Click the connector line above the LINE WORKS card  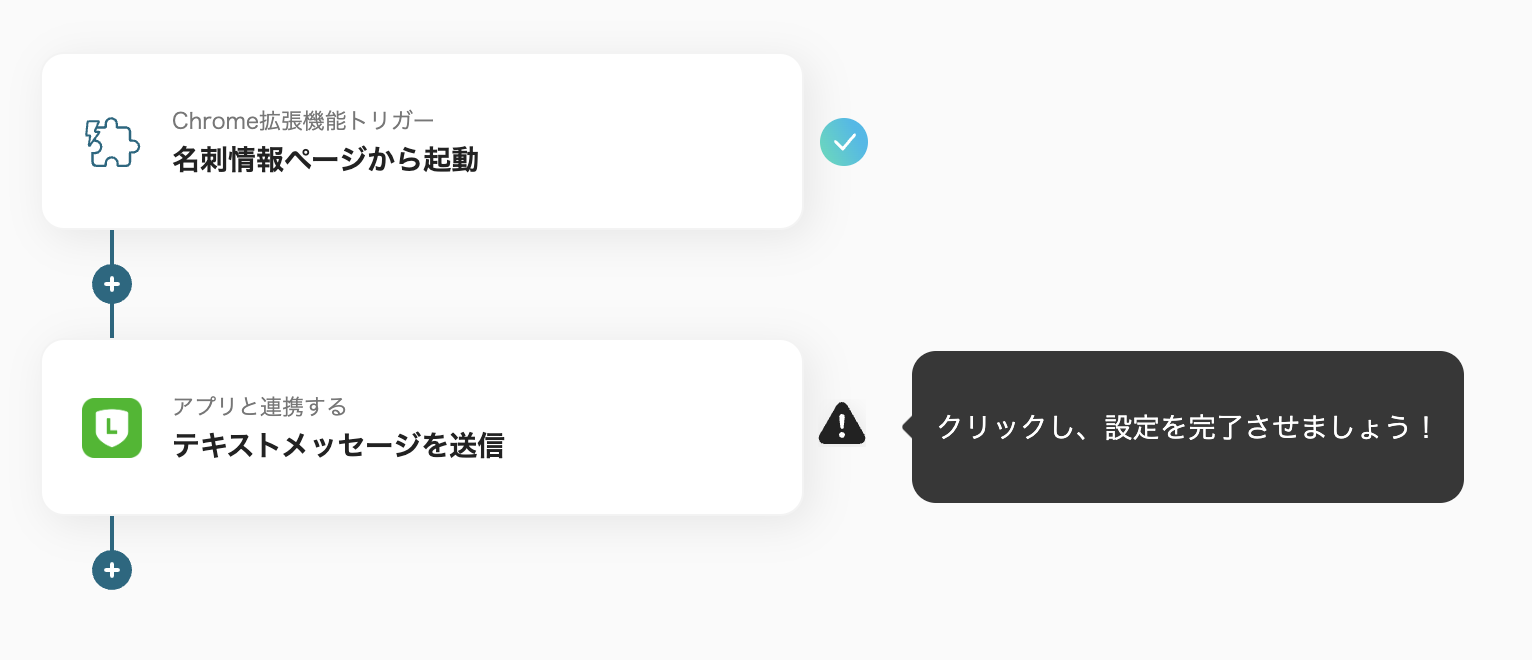point(112,321)
